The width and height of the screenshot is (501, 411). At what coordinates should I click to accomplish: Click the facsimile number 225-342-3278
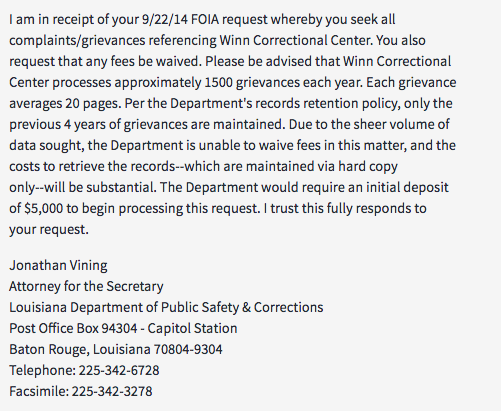[112, 391]
